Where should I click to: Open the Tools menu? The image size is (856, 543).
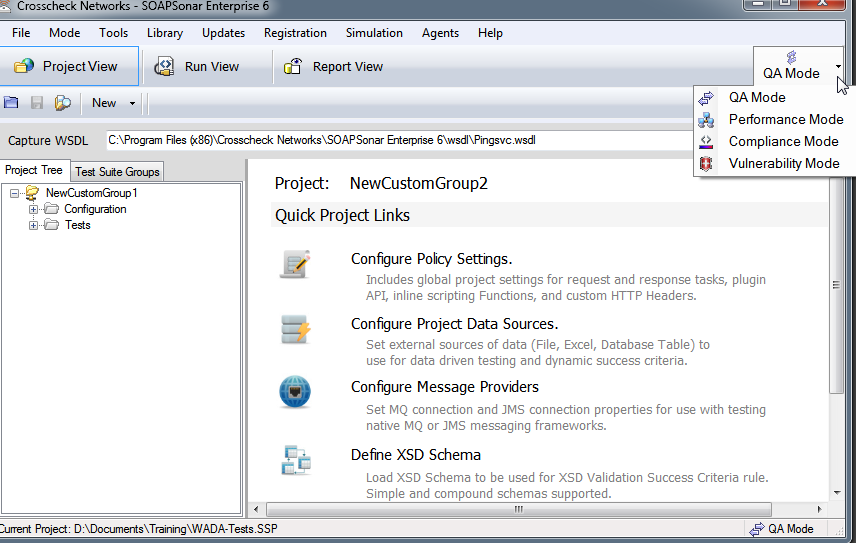pyautogui.click(x=114, y=33)
